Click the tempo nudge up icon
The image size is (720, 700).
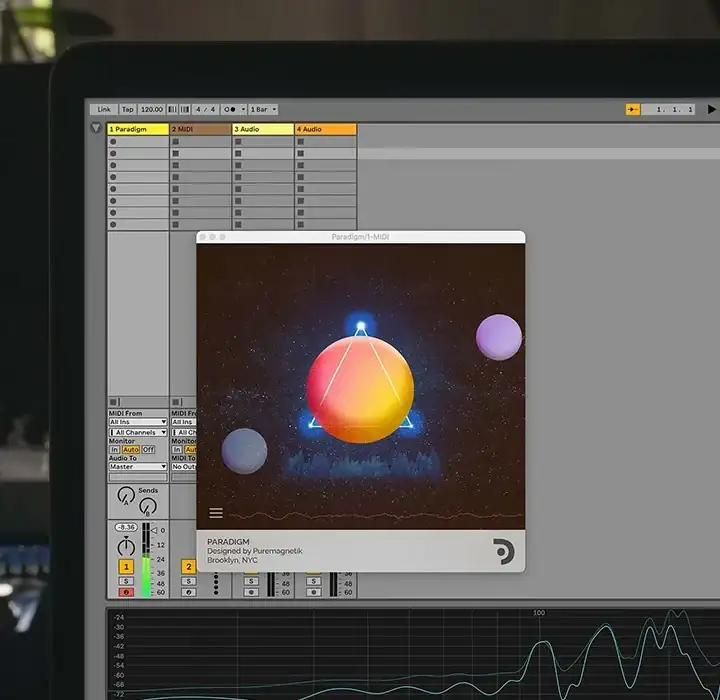[185, 109]
